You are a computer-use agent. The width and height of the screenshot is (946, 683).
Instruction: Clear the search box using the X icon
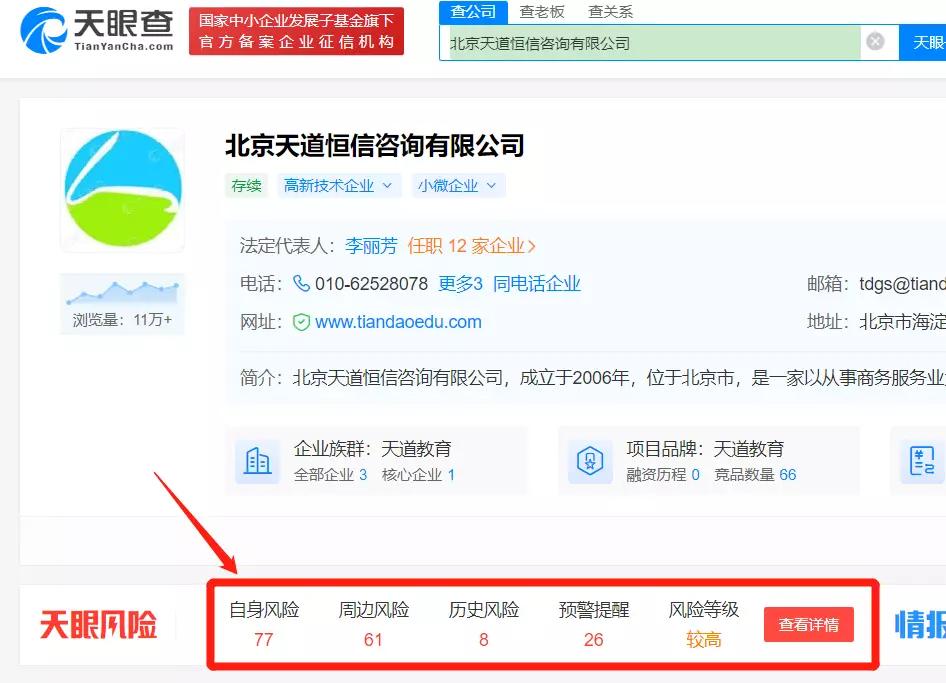pyautogui.click(x=876, y=41)
